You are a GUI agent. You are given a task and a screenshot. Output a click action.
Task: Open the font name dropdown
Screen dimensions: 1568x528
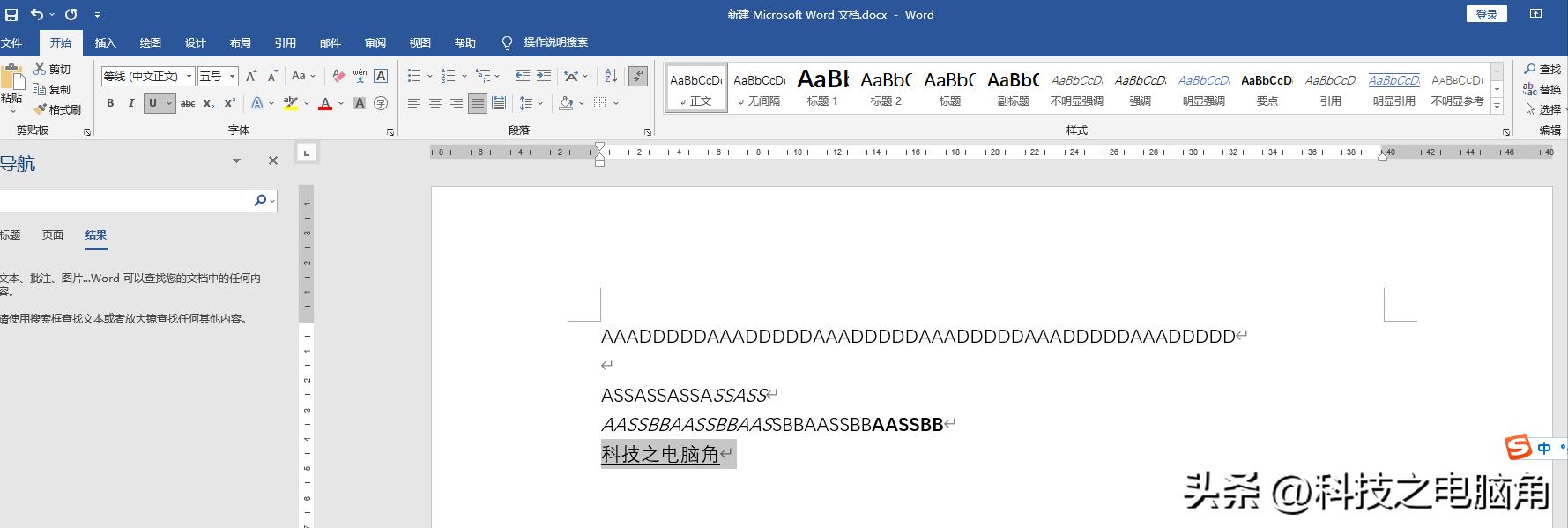[189, 77]
